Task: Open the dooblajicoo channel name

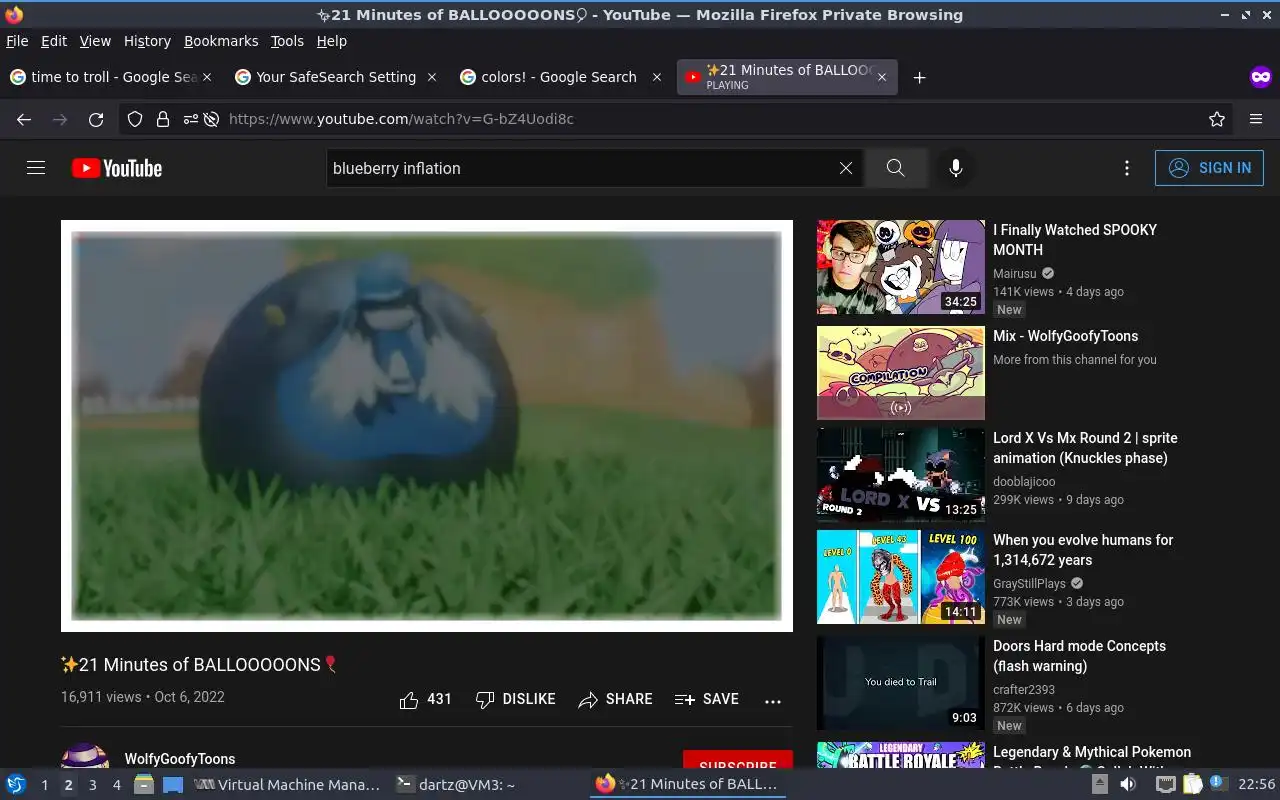Action: pos(1024,482)
